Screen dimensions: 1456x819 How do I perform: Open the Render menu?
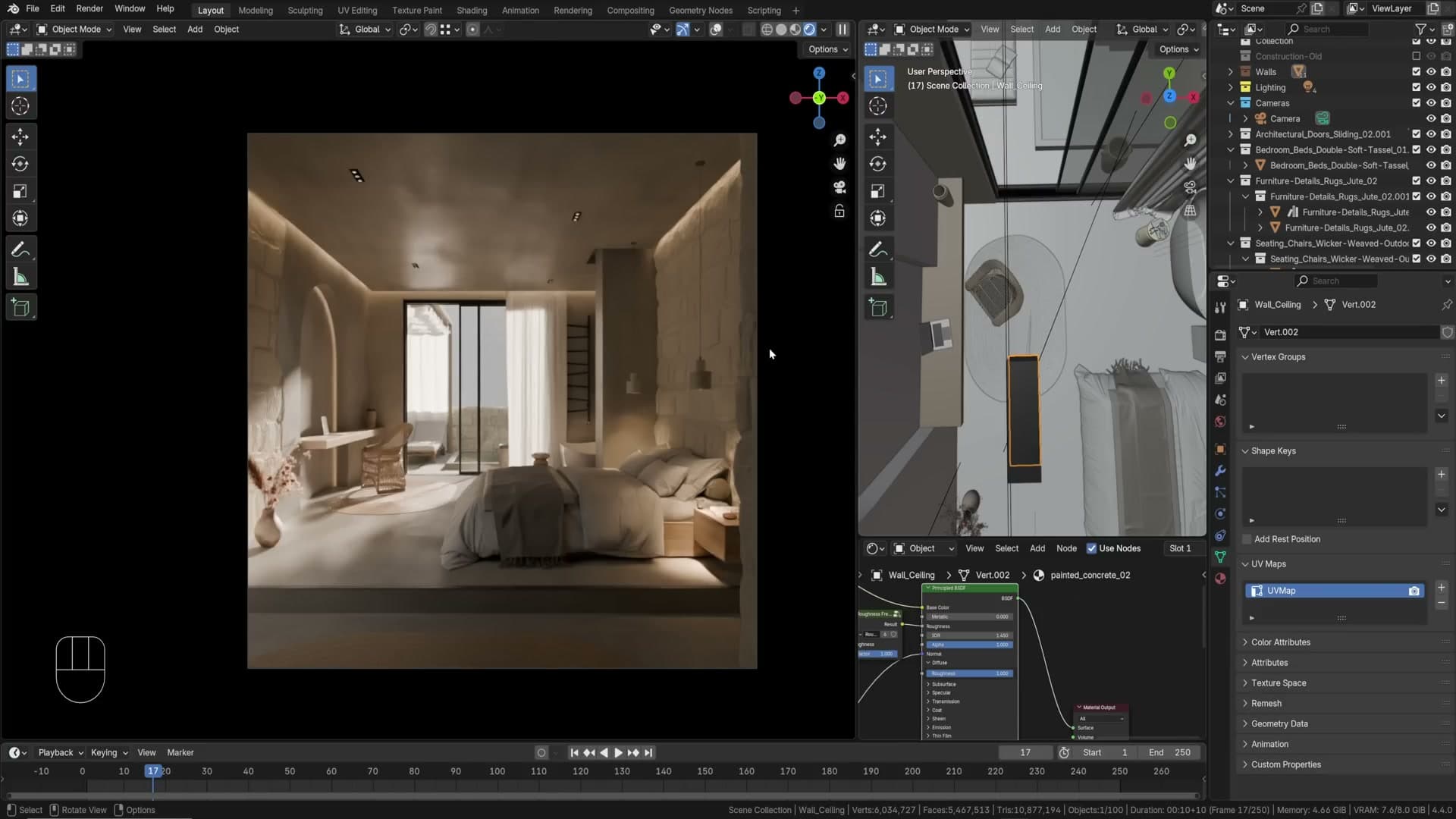pyautogui.click(x=89, y=9)
